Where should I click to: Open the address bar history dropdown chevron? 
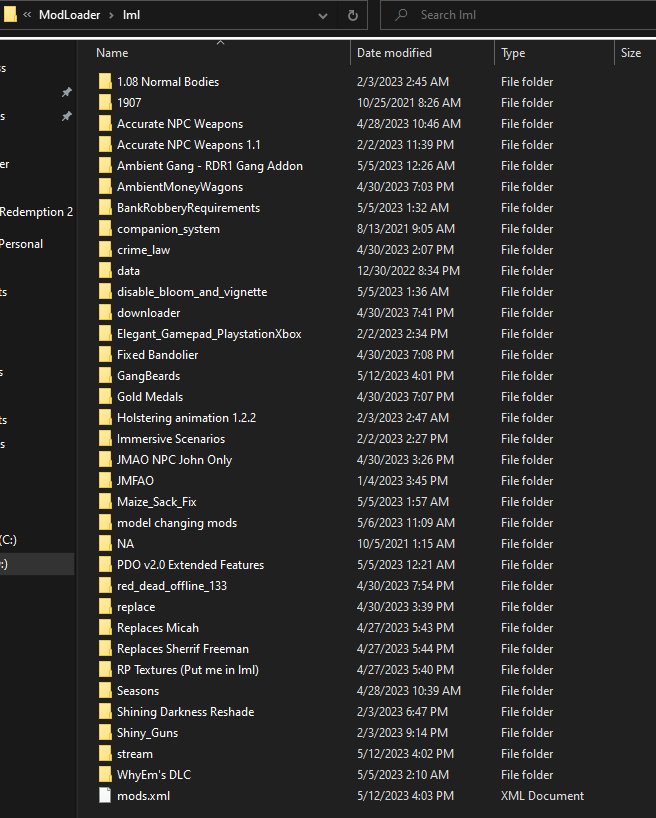(322, 15)
